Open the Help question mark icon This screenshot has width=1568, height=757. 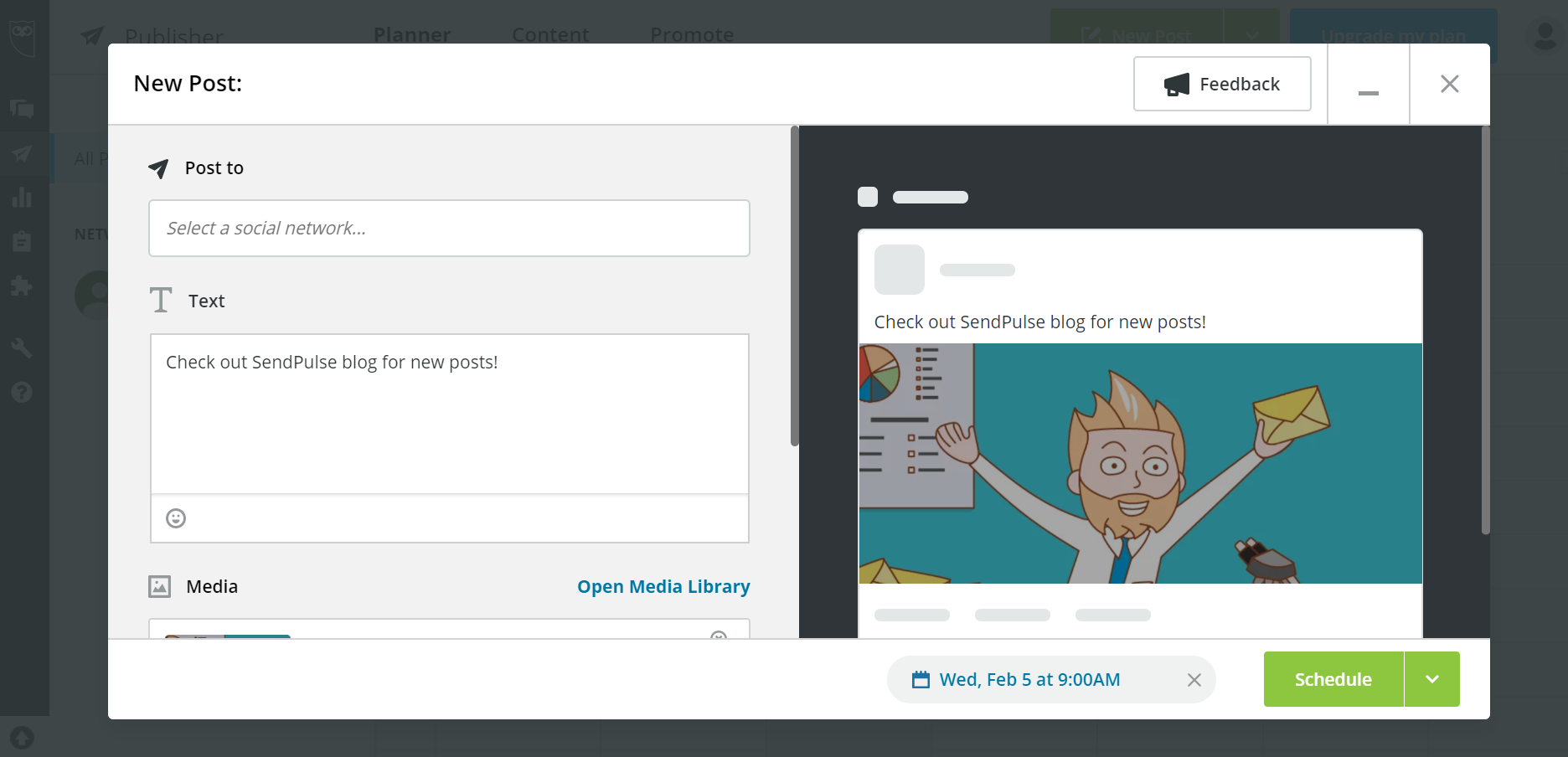coord(23,392)
